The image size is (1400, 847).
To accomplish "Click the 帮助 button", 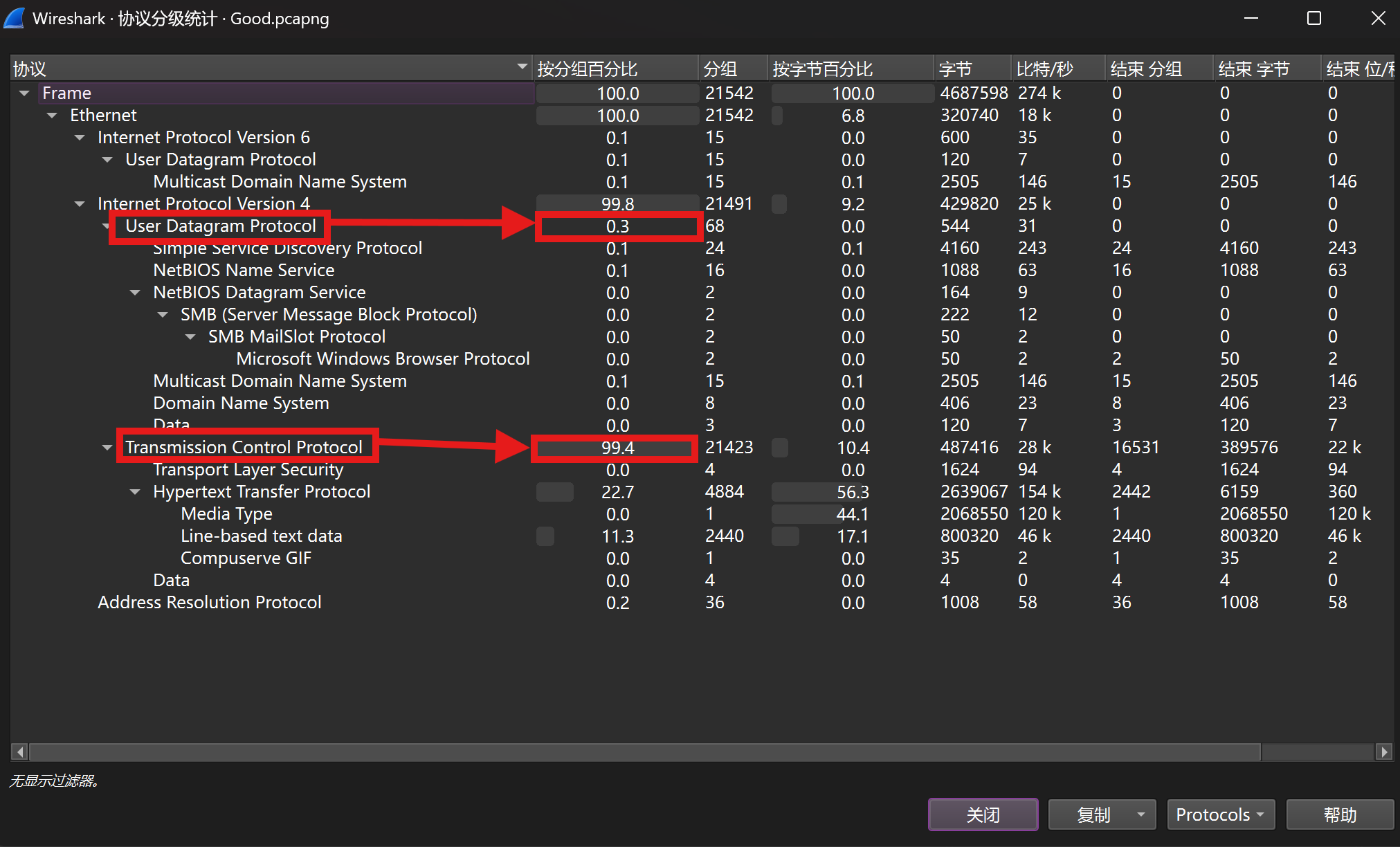I will [x=1340, y=814].
